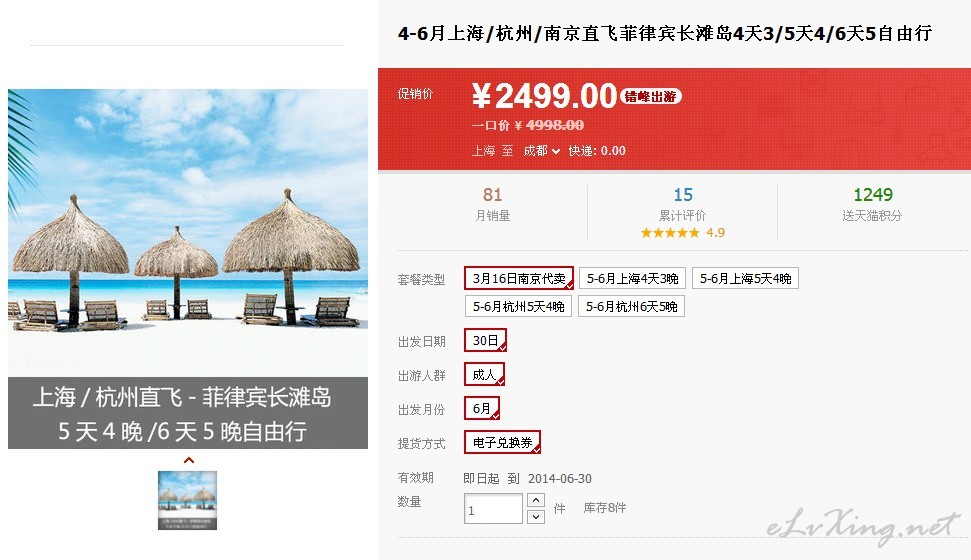Toggle the 6月 departure month option
Viewport: 971px width, 560px height.
point(482,408)
